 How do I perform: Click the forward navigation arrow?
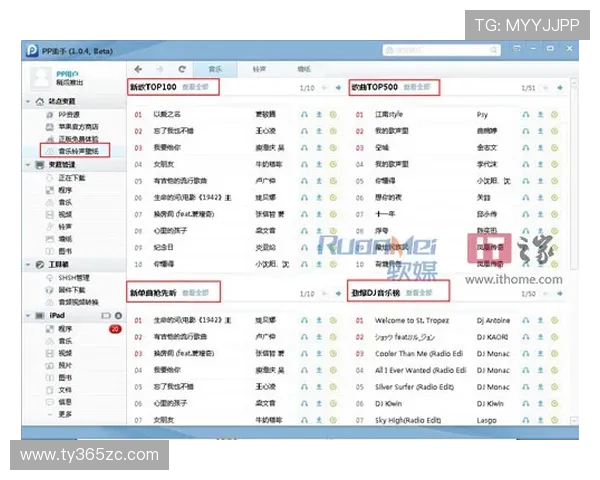click(160, 69)
